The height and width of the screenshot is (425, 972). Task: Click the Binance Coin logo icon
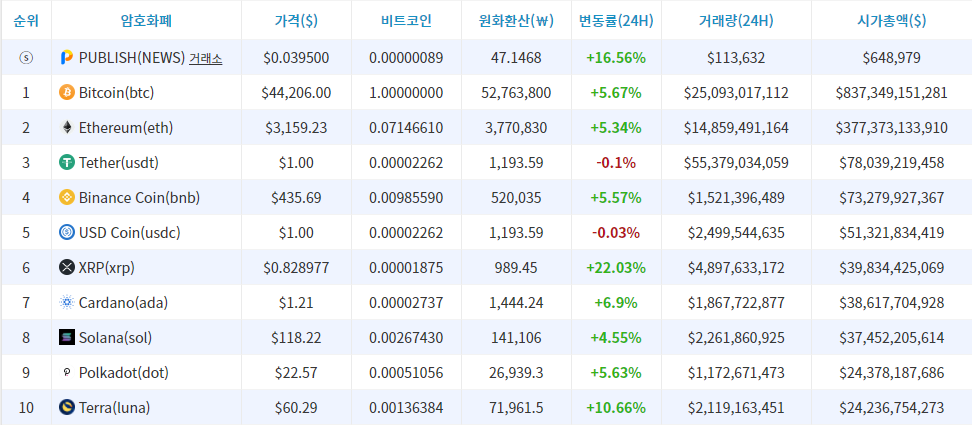tap(66, 198)
